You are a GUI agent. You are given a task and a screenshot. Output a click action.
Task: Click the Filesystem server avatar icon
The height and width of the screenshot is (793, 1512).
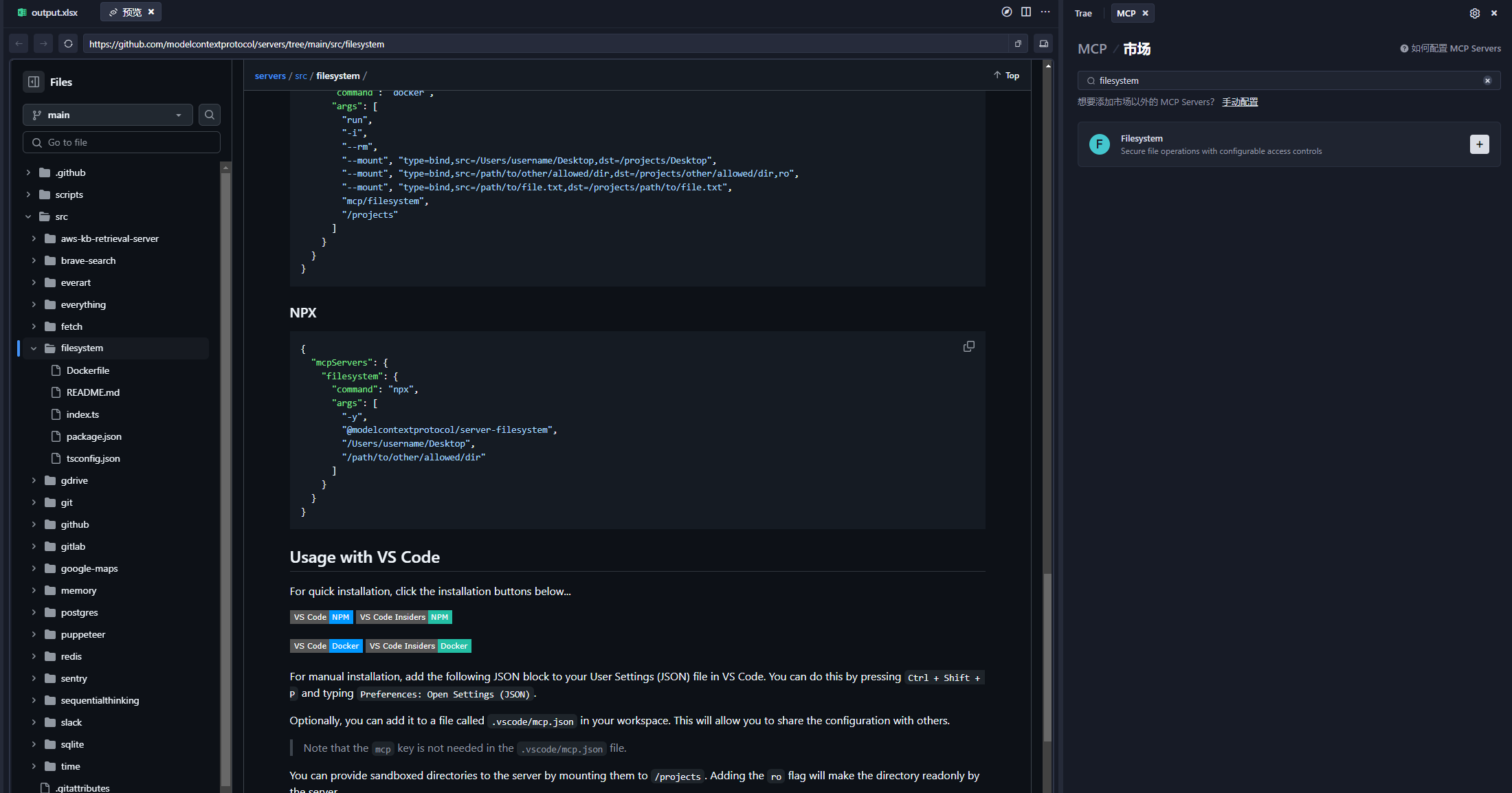1100,144
